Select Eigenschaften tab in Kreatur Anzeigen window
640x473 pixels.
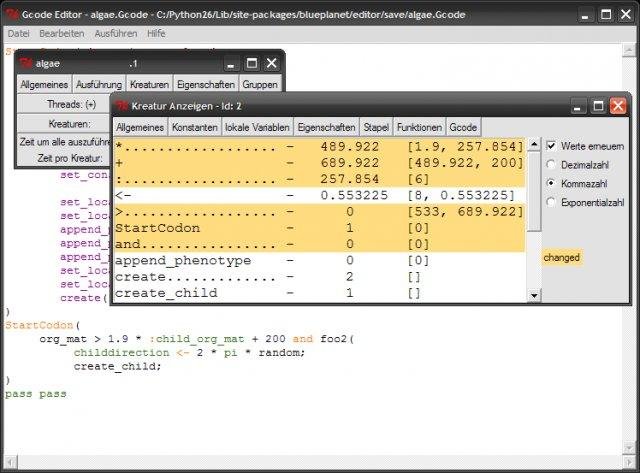327,127
